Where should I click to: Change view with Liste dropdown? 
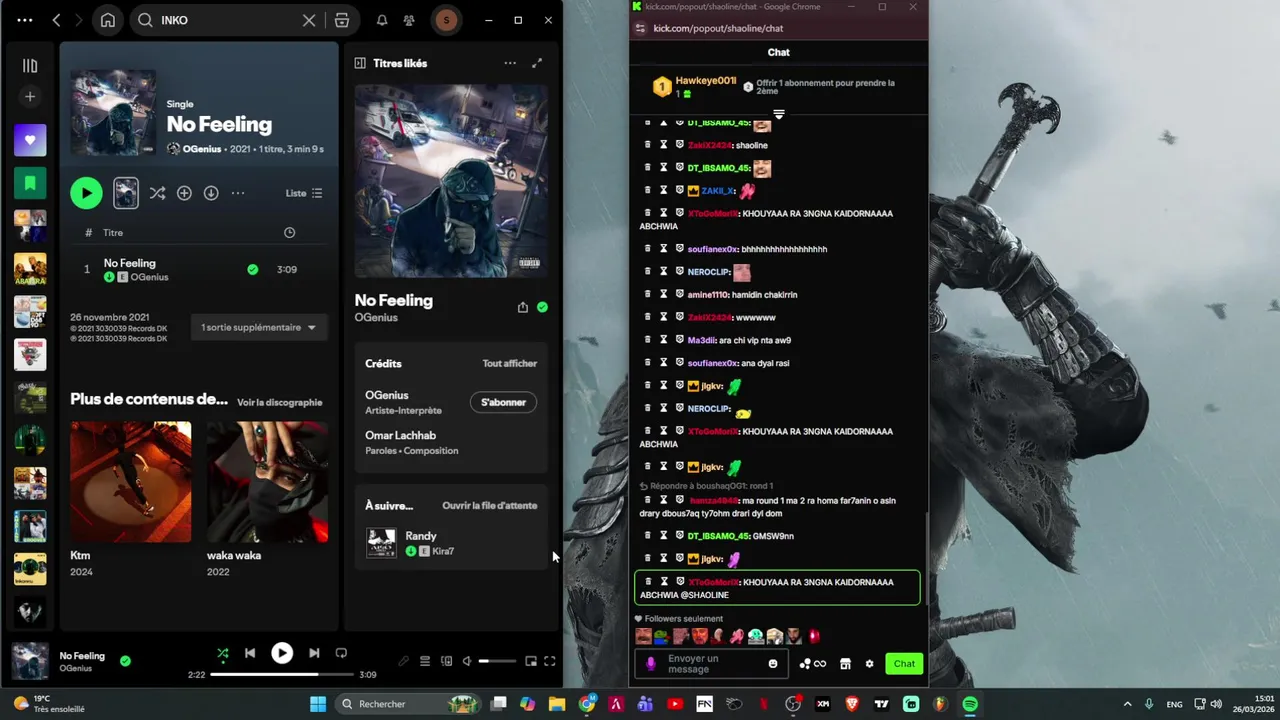[304, 193]
